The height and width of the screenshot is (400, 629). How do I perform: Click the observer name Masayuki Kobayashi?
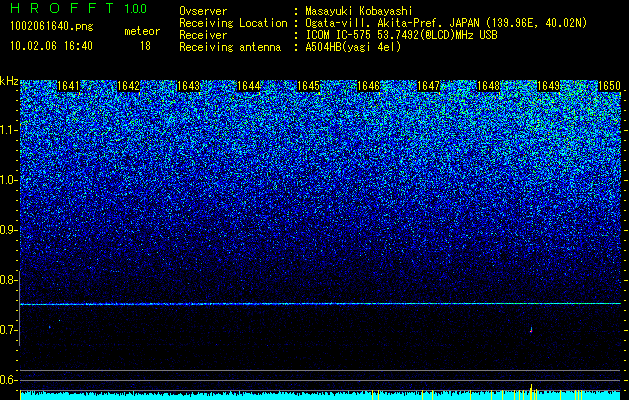pyautogui.click(x=359, y=11)
